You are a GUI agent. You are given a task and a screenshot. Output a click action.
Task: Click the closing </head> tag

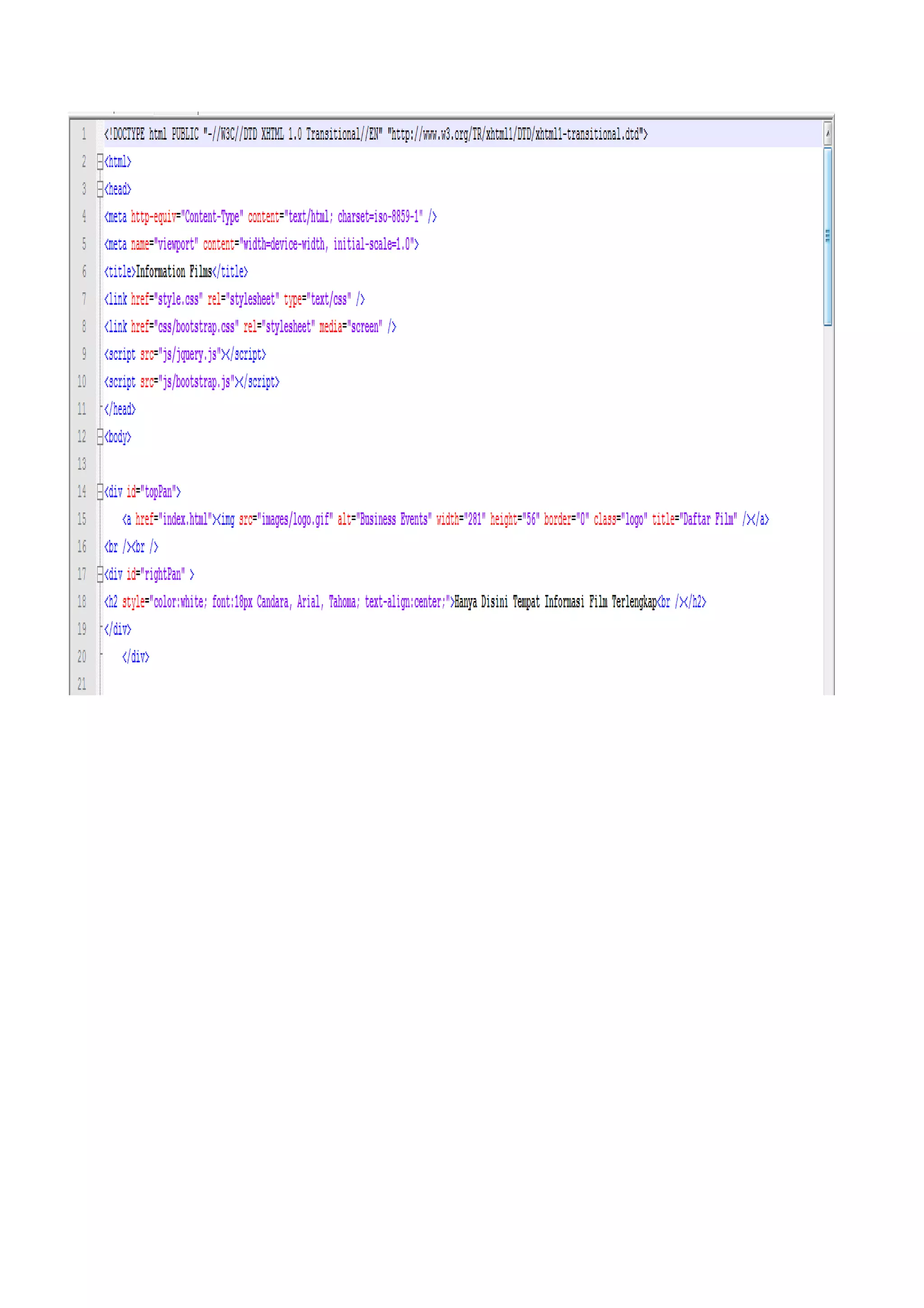coord(120,410)
